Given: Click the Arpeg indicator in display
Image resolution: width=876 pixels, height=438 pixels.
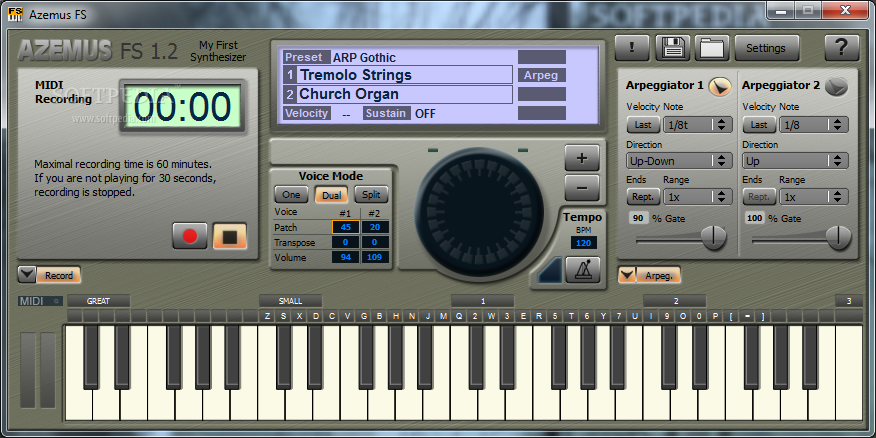Looking at the screenshot, I should pyautogui.click(x=541, y=75).
